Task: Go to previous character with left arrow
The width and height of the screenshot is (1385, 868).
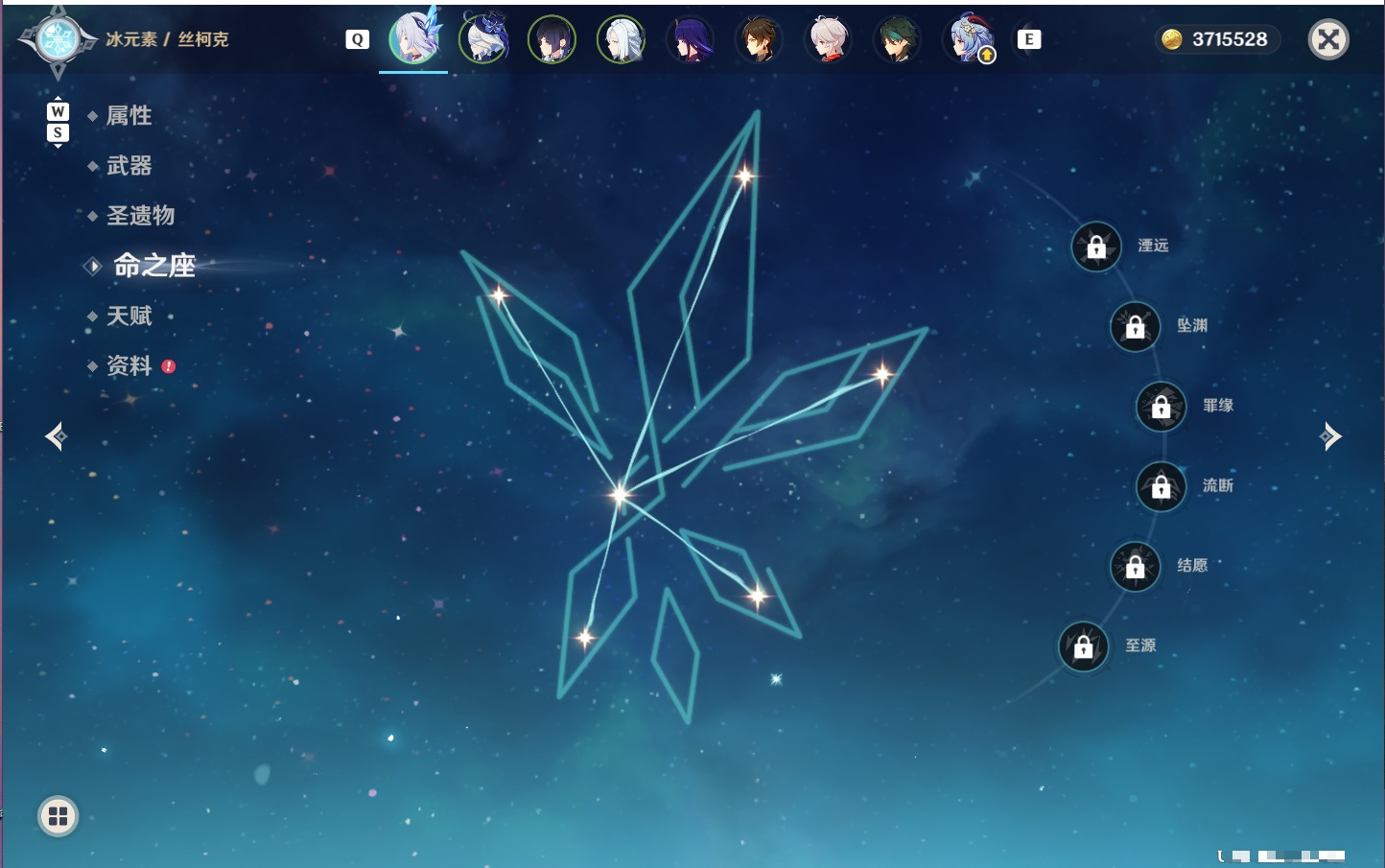Action: [x=56, y=436]
